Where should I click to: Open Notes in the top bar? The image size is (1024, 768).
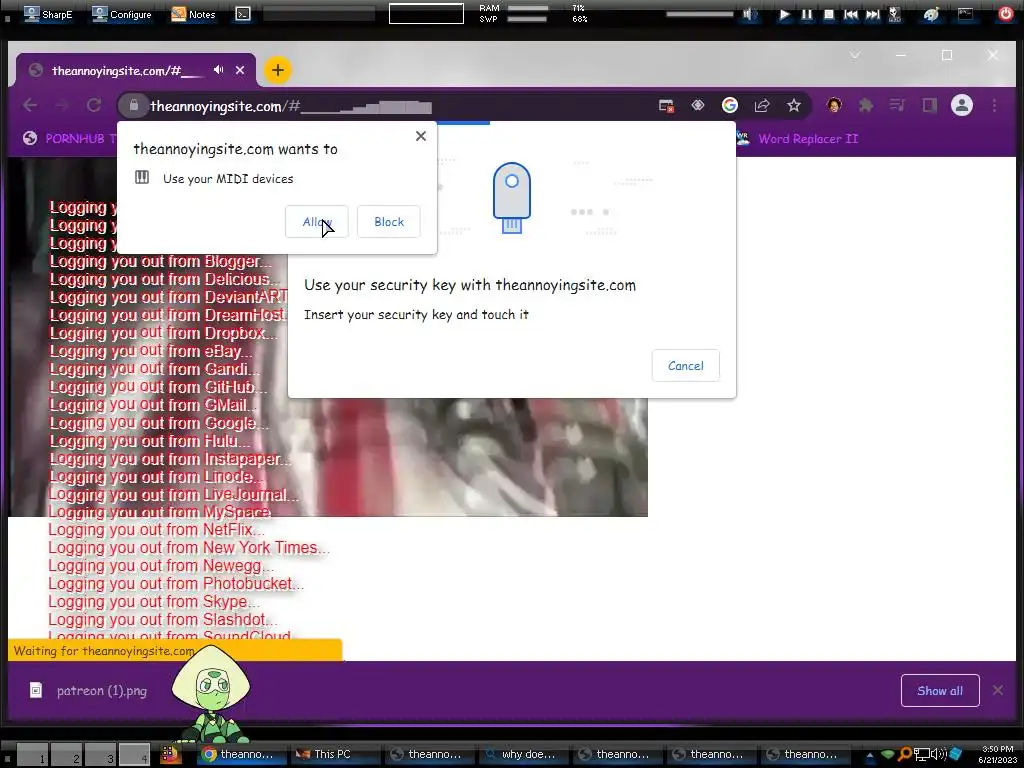click(x=193, y=14)
